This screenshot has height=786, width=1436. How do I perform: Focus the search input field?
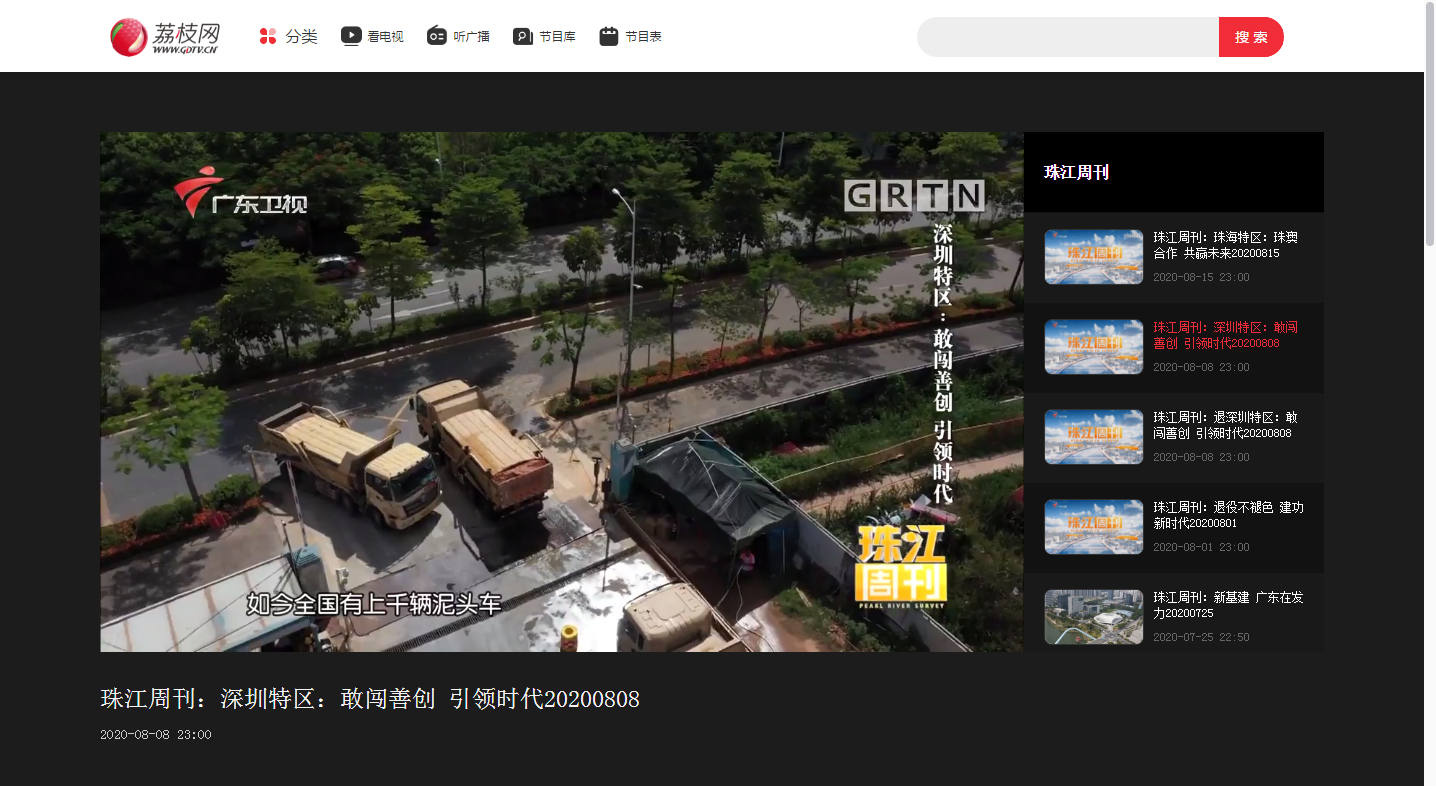click(1068, 37)
